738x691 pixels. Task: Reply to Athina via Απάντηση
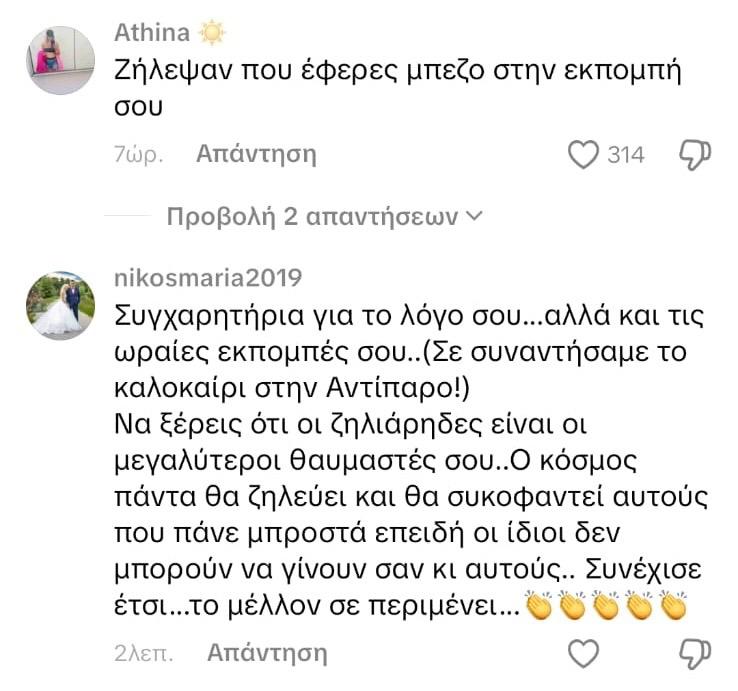pos(256,154)
